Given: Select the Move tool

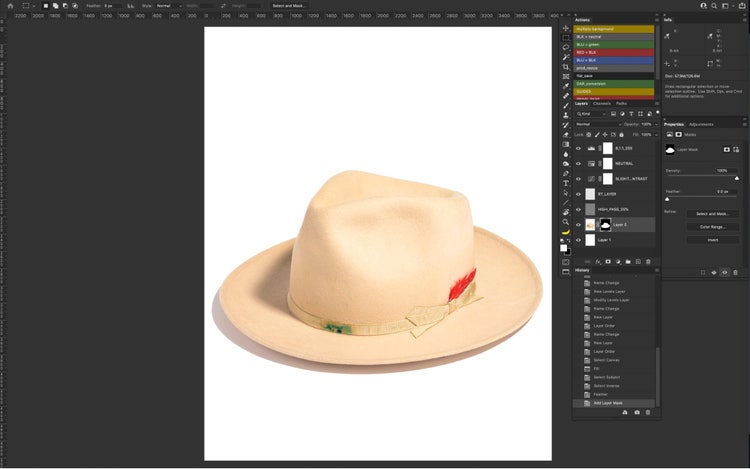Looking at the screenshot, I should click(566, 28).
